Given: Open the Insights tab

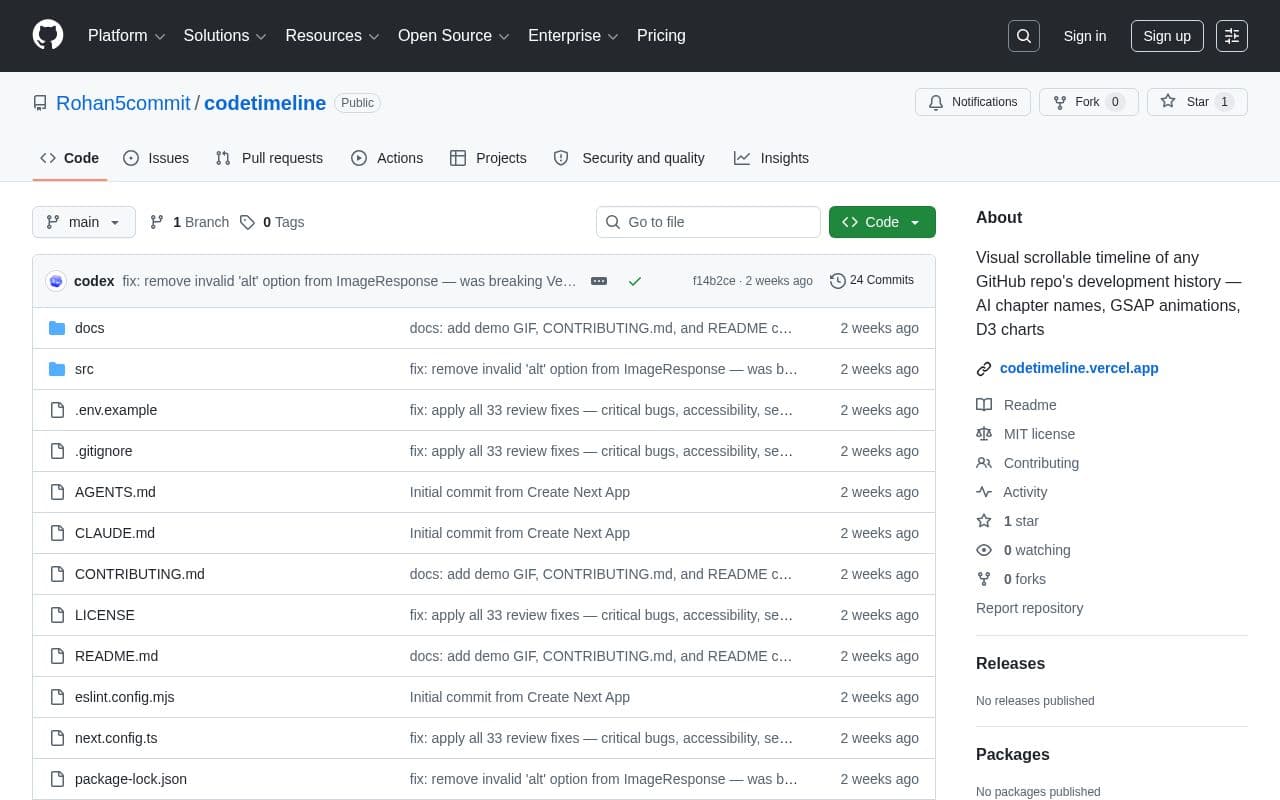Looking at the screenshot, I should point(771,158).
